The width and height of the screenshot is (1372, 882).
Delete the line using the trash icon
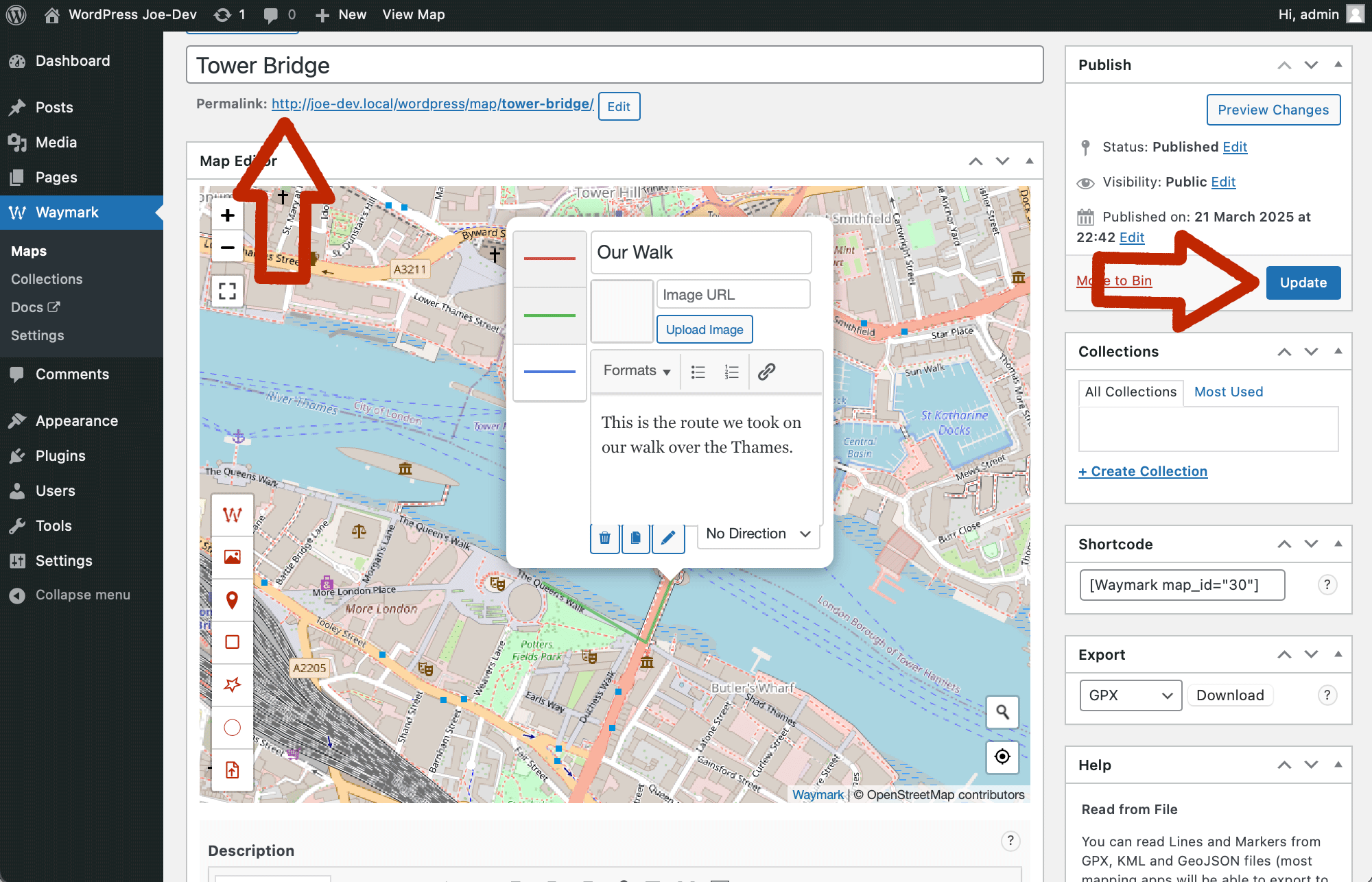tap(604, 538)
